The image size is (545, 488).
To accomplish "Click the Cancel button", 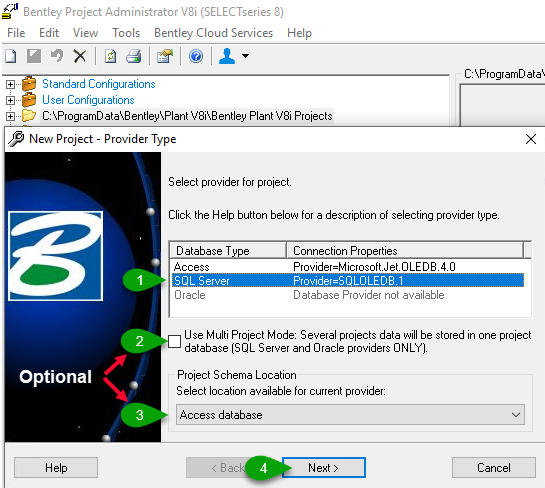I will point(494,468).
